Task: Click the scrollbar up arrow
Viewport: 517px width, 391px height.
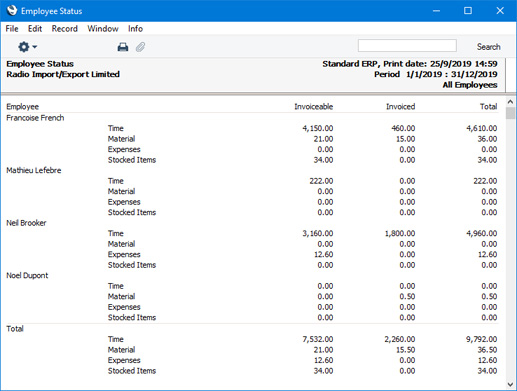Action: coord(510,102)
